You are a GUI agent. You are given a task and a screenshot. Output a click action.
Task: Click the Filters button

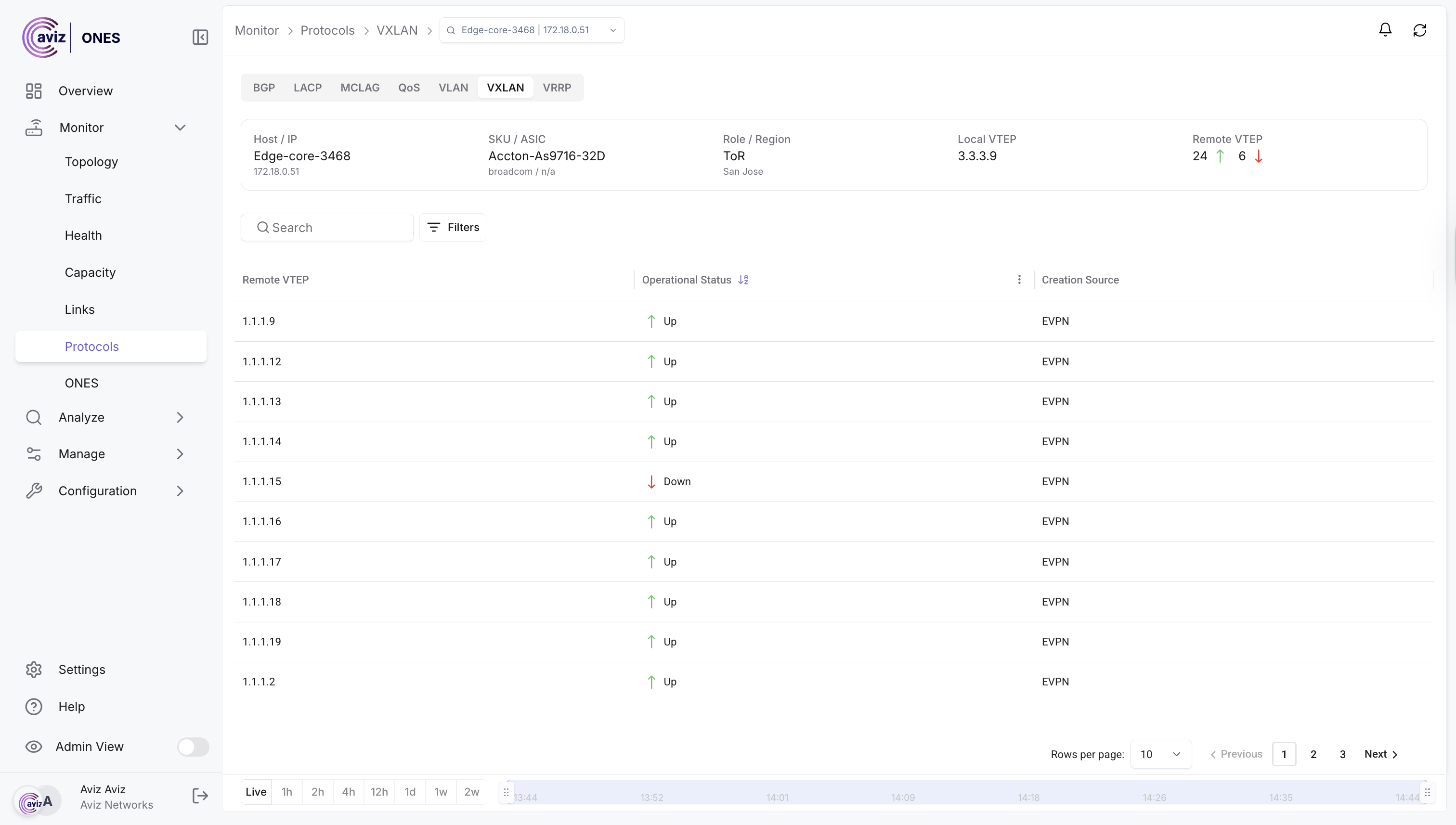452,227
